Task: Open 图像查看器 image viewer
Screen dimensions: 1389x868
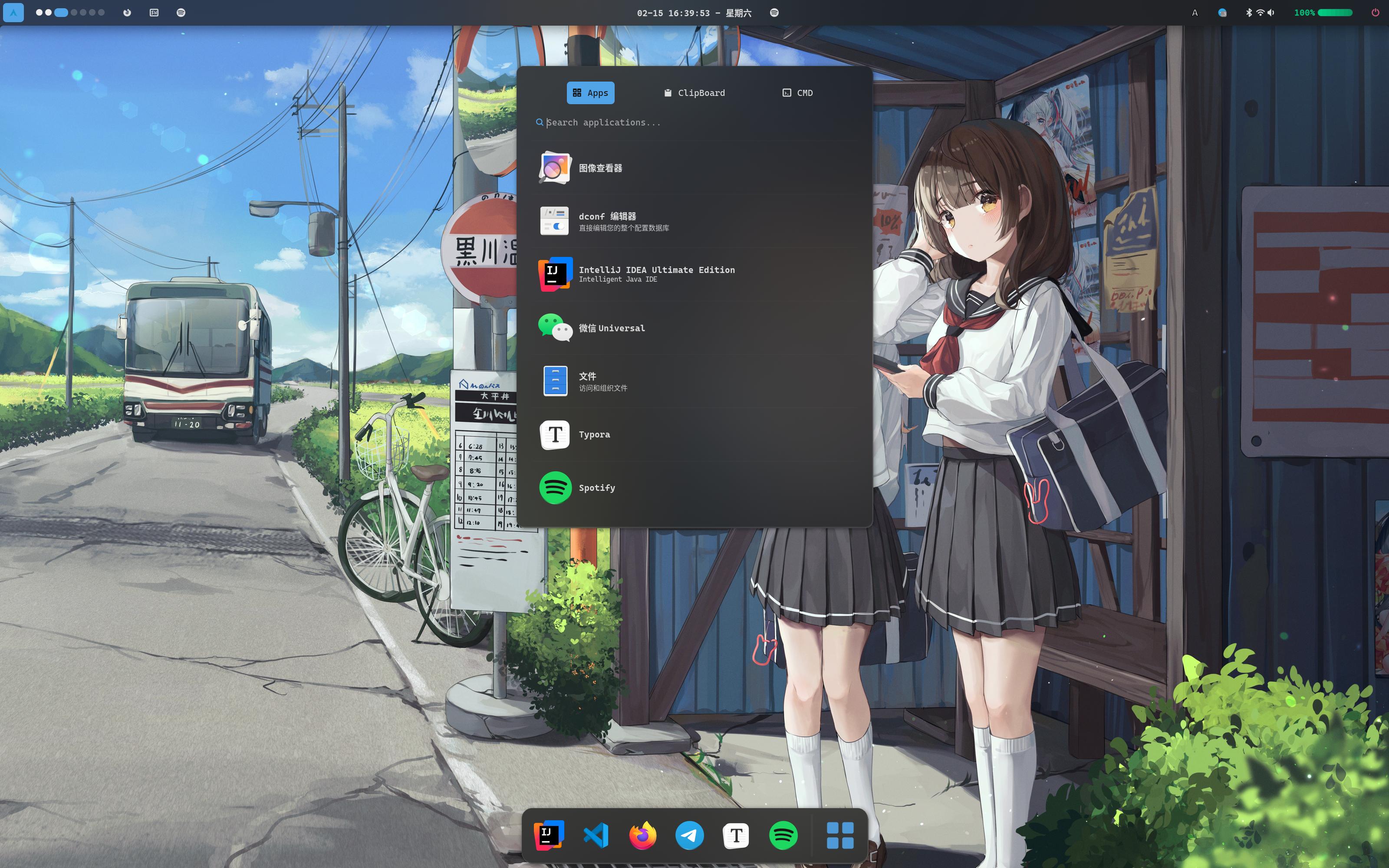Action: pos(600,168)
